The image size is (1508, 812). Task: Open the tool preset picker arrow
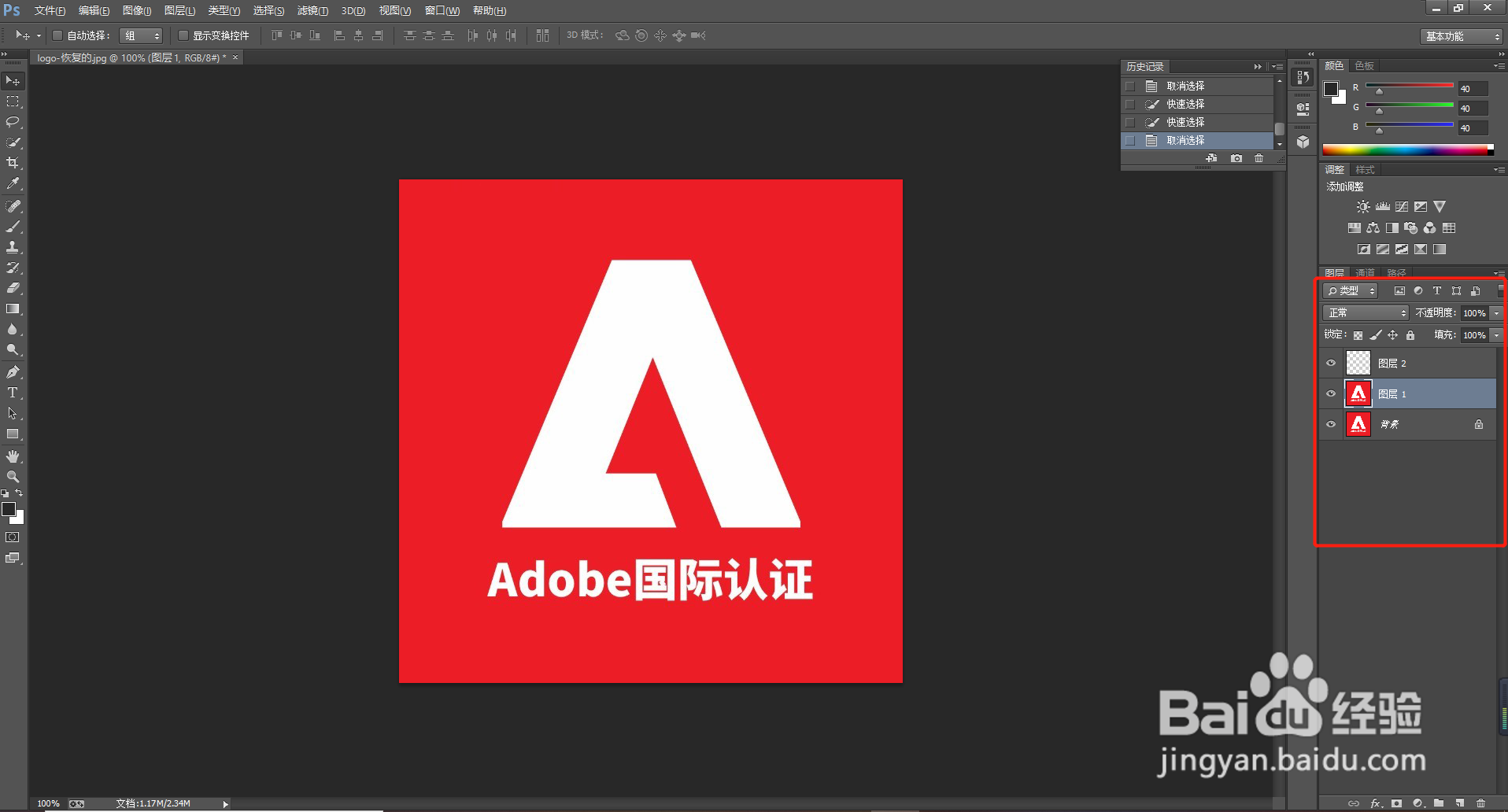[39, 35]
